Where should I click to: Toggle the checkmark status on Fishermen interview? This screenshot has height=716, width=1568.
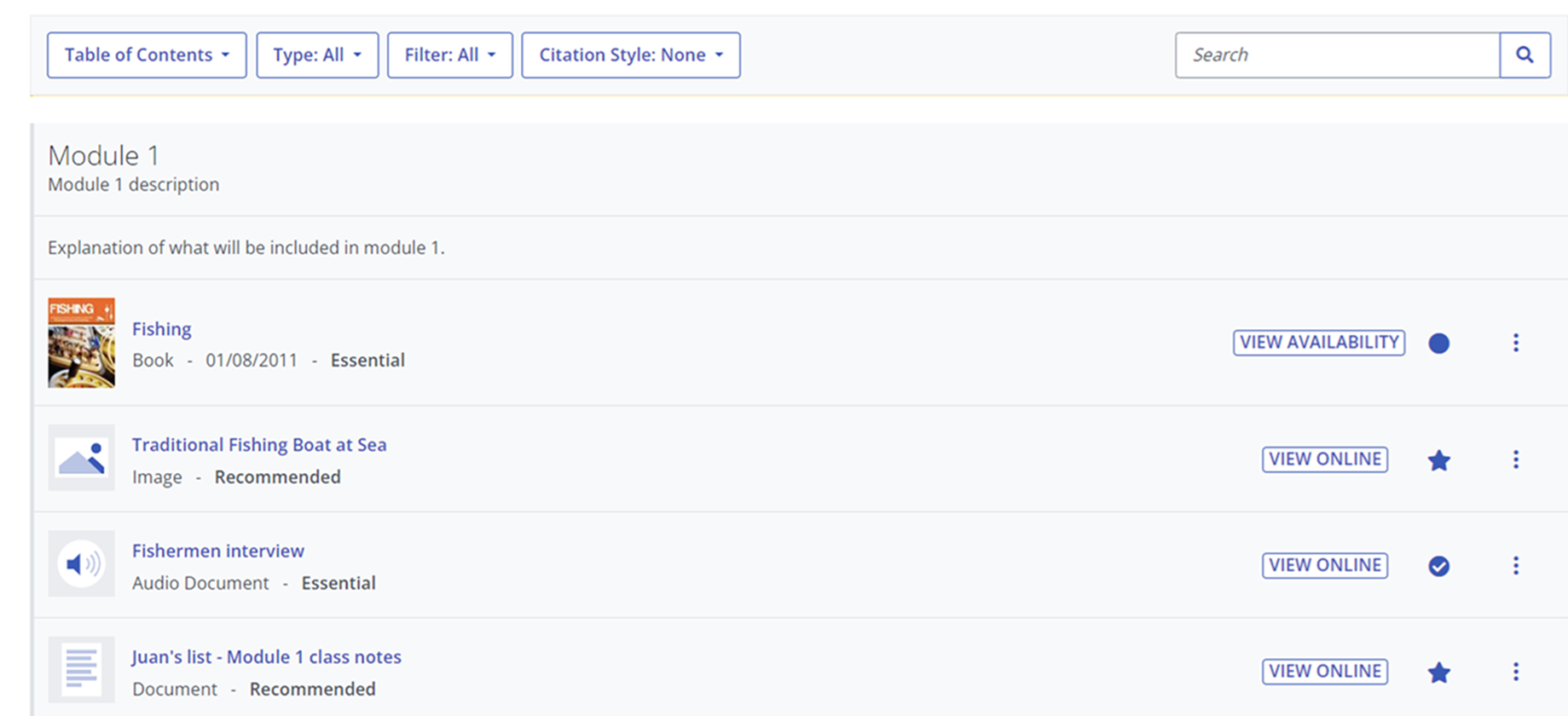point(1438,566)
